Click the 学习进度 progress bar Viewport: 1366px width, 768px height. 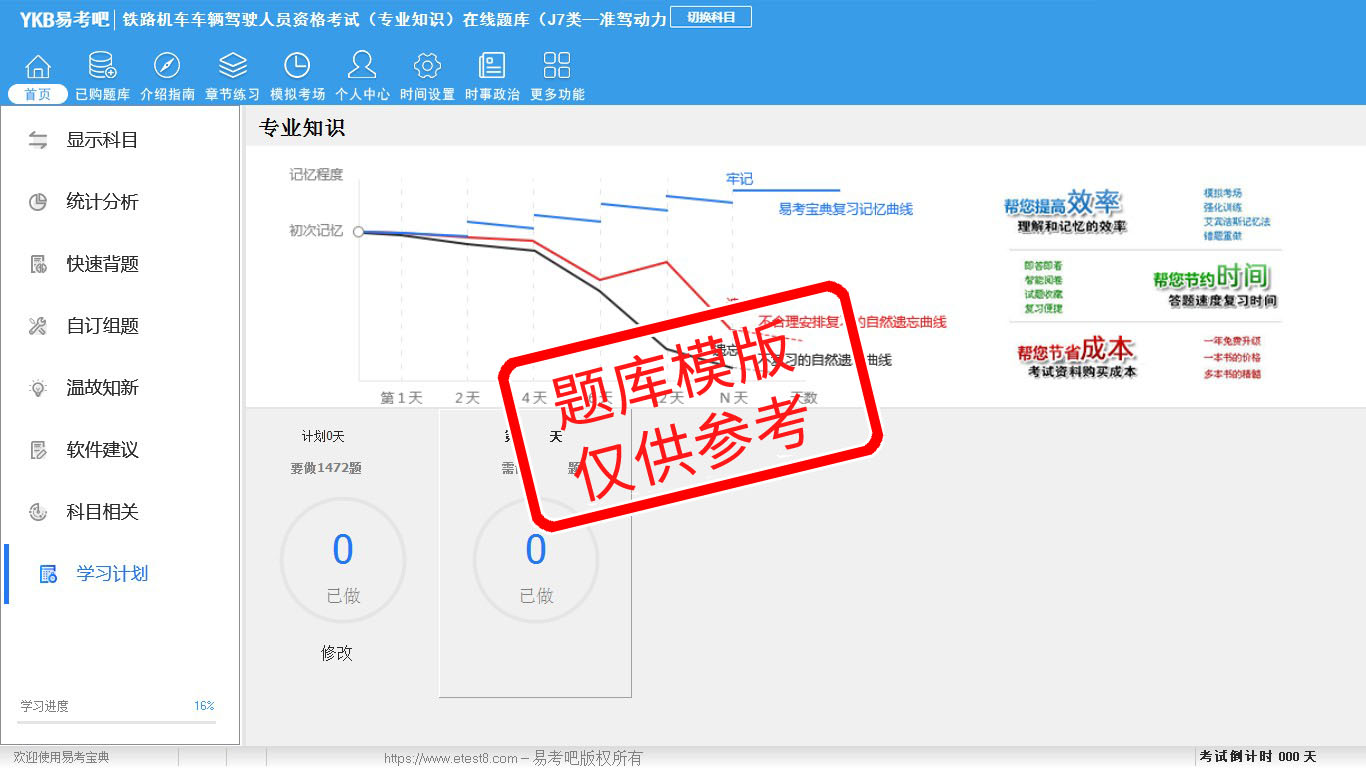(117, 721)
